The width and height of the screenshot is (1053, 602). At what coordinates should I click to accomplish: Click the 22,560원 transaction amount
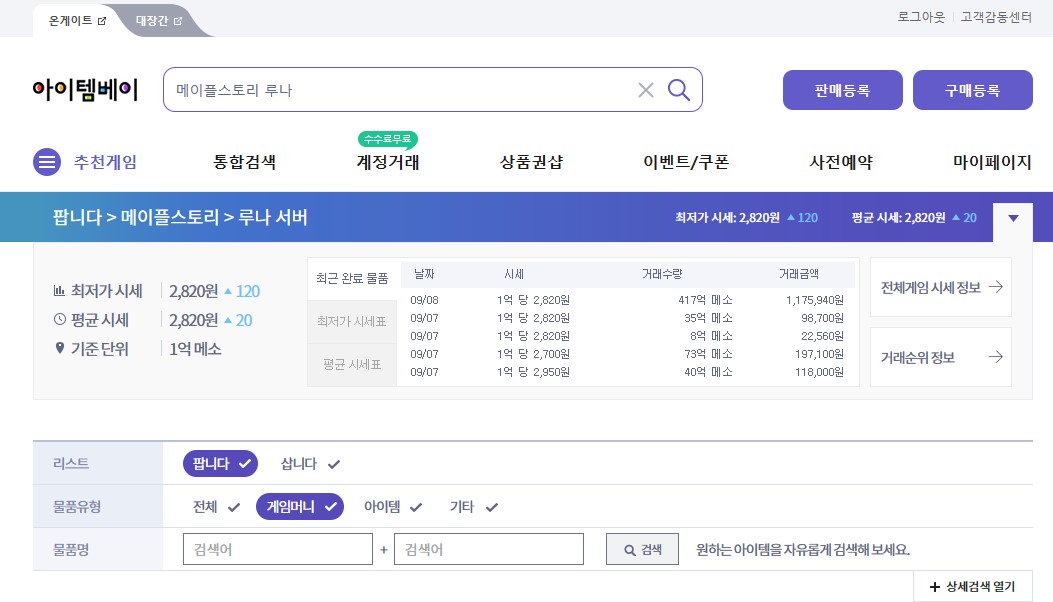click(x=822, y=336)
